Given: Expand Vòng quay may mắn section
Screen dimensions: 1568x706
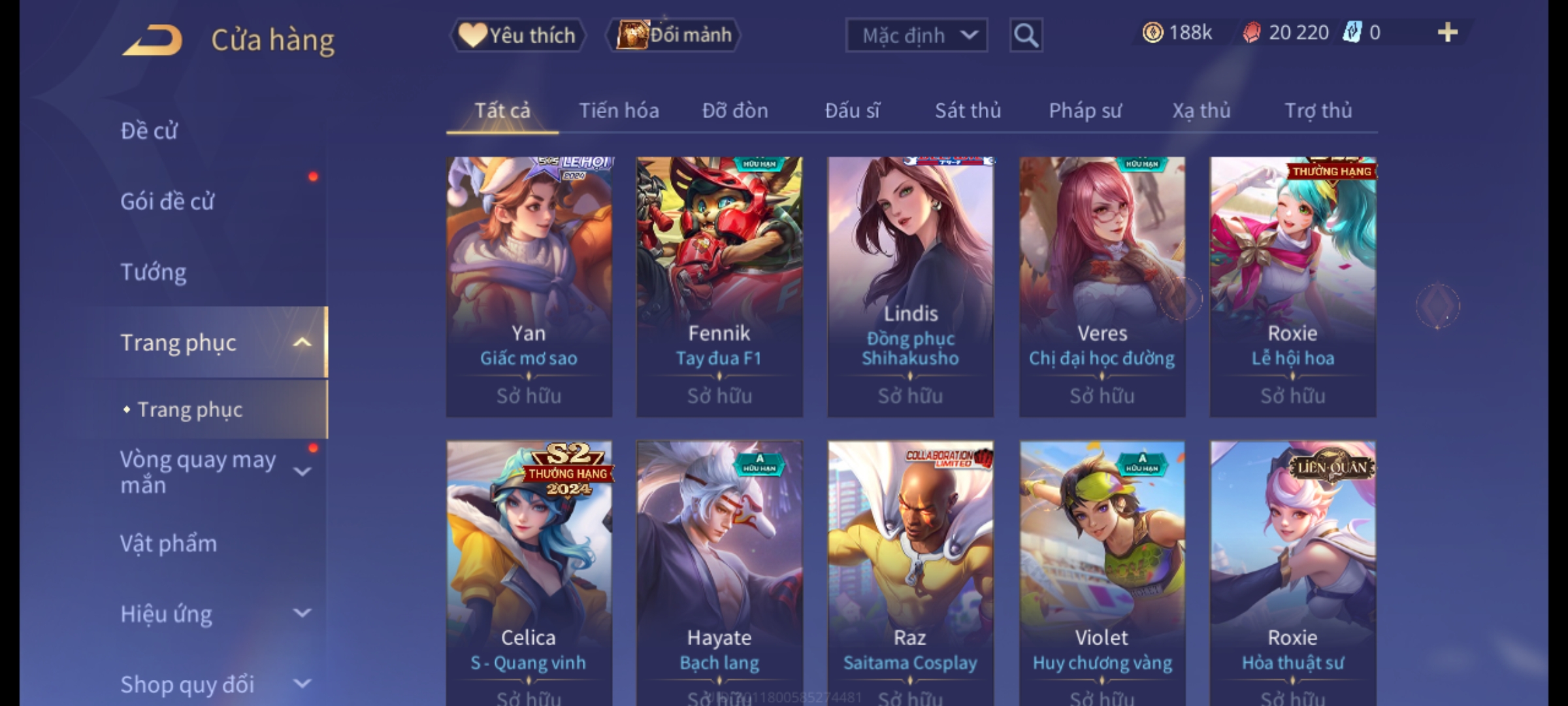Looking at the screenshot, I should coord(302,471).
